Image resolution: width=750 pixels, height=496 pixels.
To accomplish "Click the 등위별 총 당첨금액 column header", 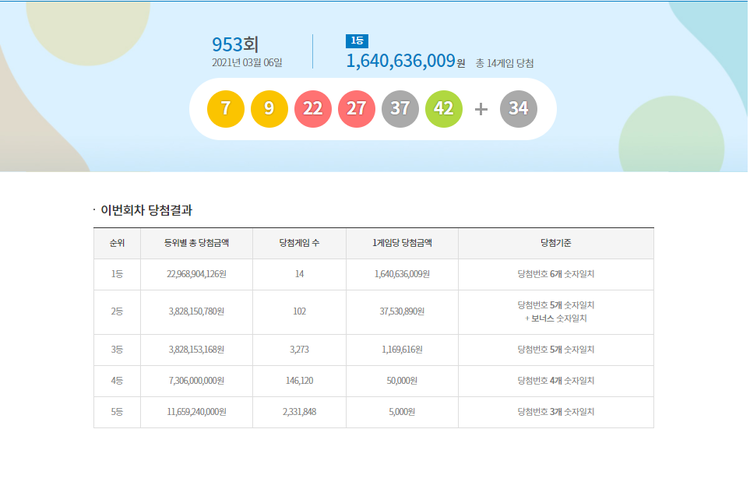I will [x=197, y=243].
